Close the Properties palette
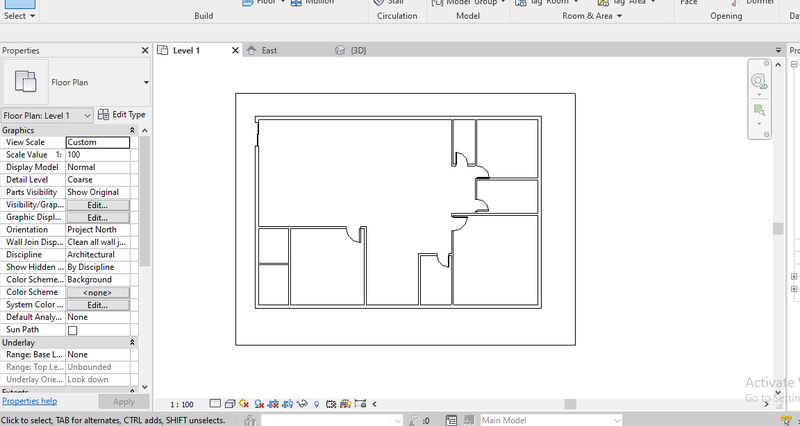Image resolution: width=800 pixels, height=426 pixels. 145,51
